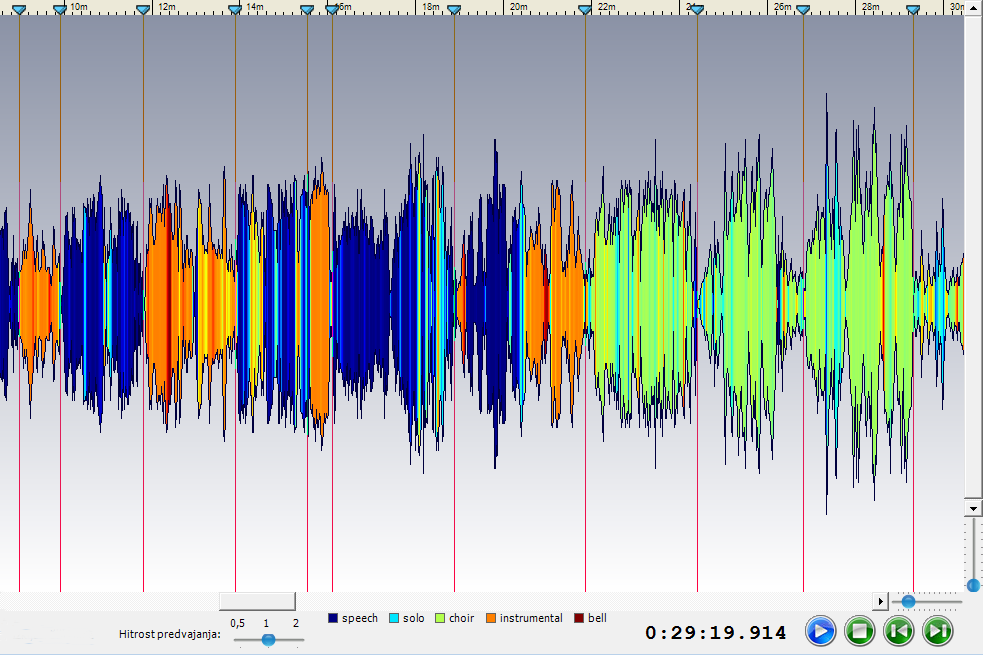Click the 18m label on the time ruler
Image resolution: width=983 pixels, height=655 pixels.
(431, 6)
